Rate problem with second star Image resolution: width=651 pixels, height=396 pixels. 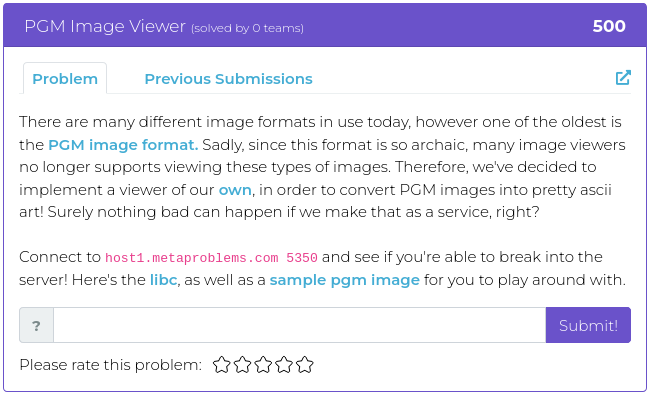point(242,365)
